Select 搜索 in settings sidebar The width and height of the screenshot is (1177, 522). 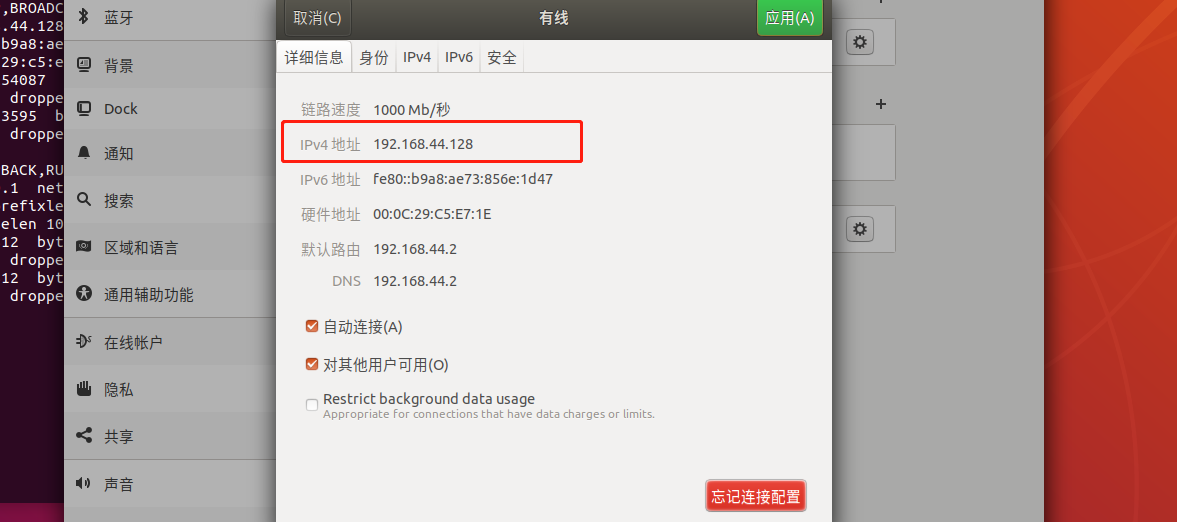(170, 201)
